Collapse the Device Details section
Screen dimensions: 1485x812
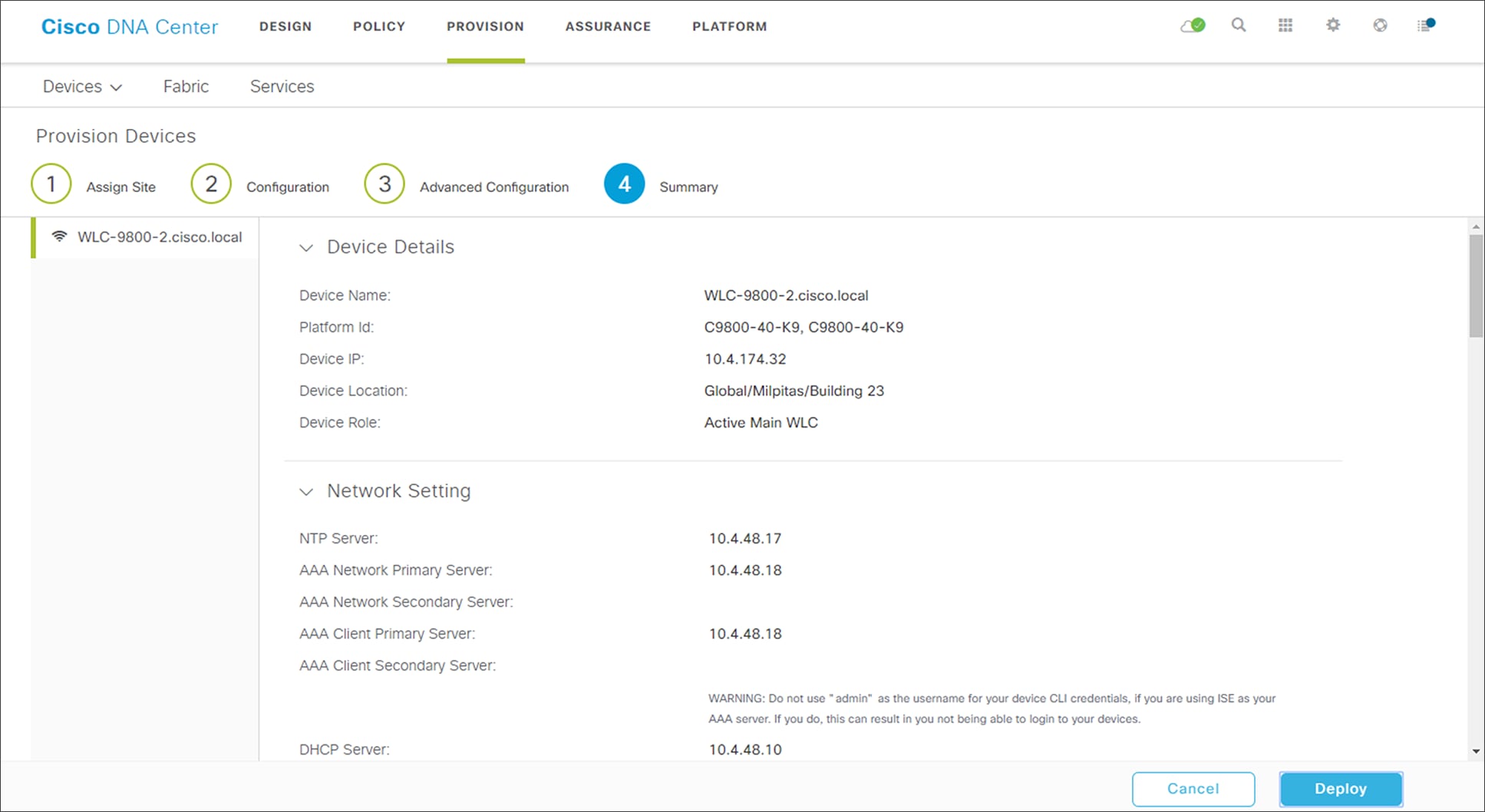coord(306,248)
